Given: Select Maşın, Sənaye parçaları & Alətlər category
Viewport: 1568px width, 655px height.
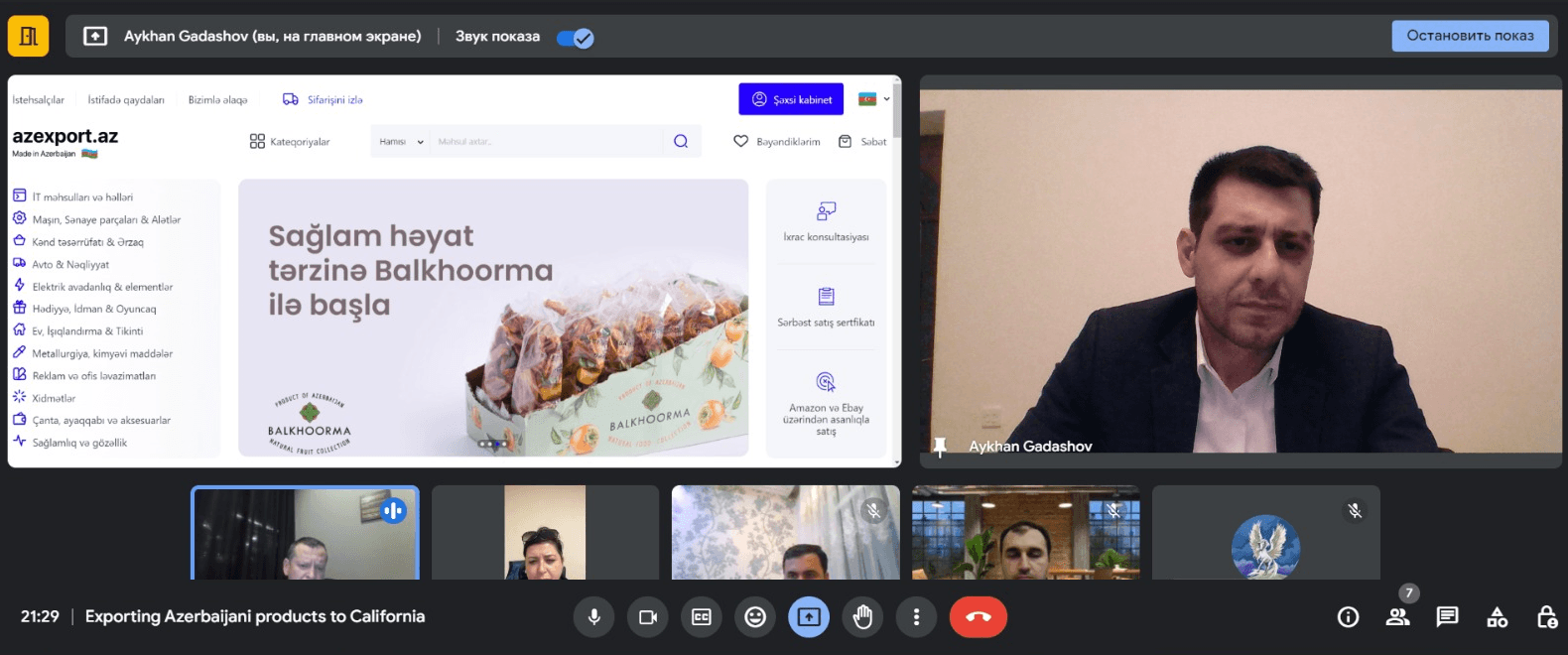Looking at the screenshot, I should 96,219.
